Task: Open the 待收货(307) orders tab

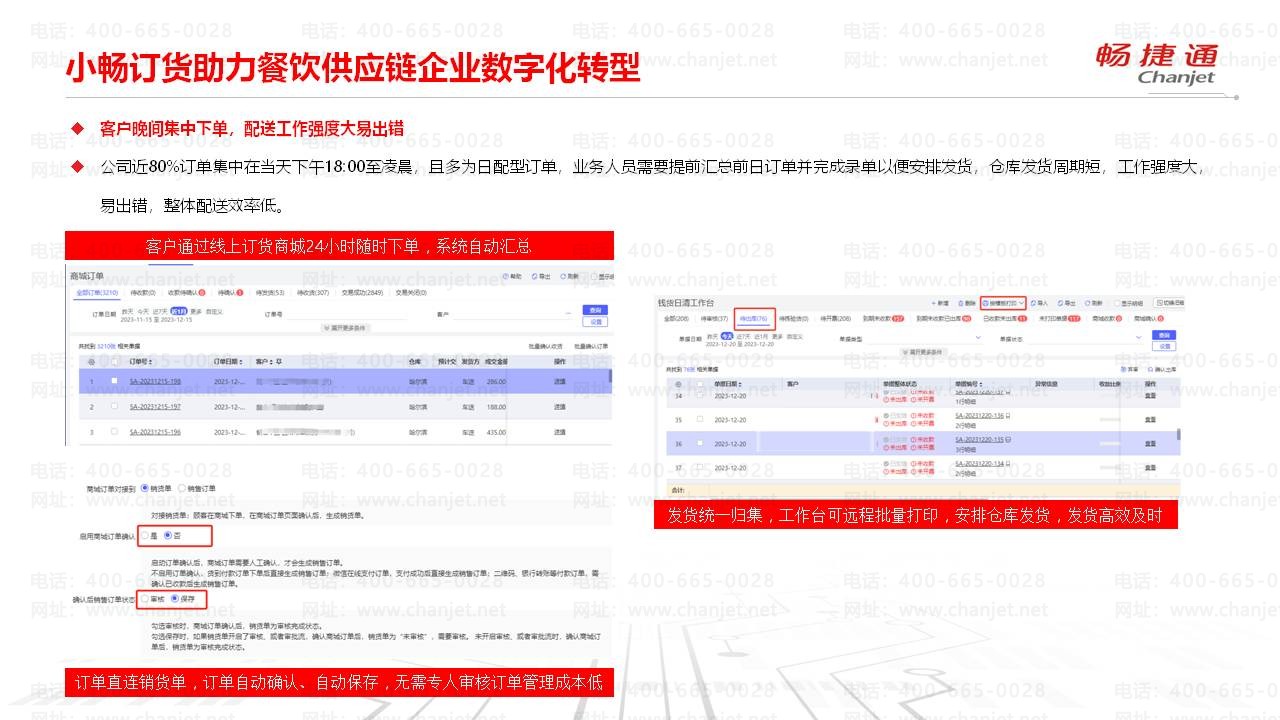Action: pyautogui.click(x=313, y=292)
